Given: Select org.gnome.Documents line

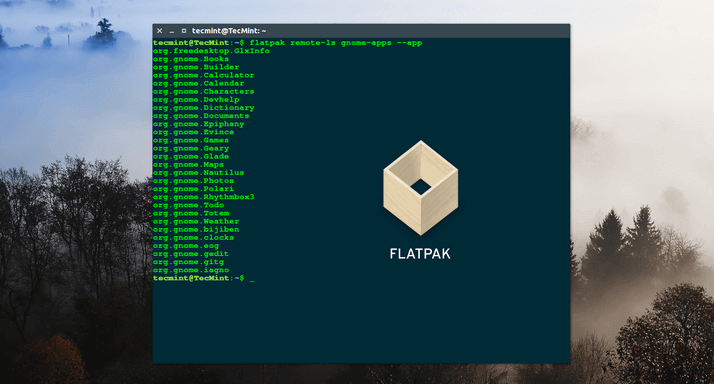Looking at the screenshot, I should point(201,116).
